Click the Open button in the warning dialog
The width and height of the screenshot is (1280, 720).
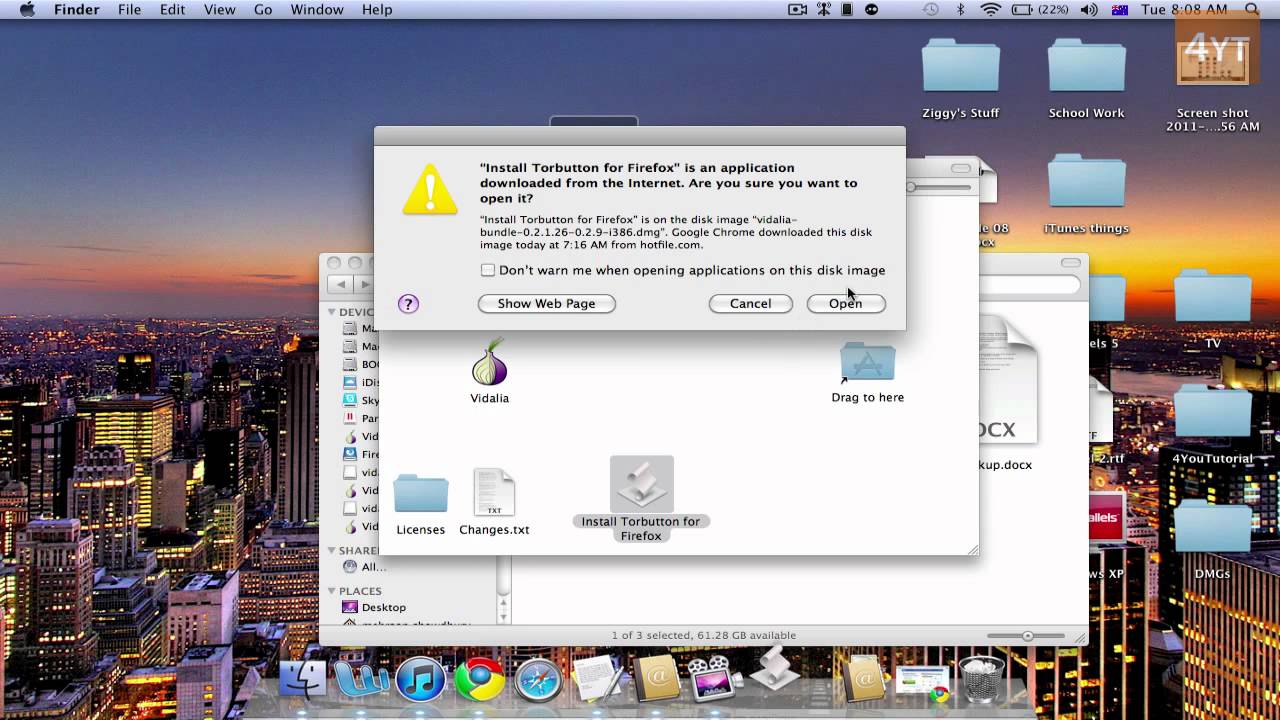click(846, 303)
